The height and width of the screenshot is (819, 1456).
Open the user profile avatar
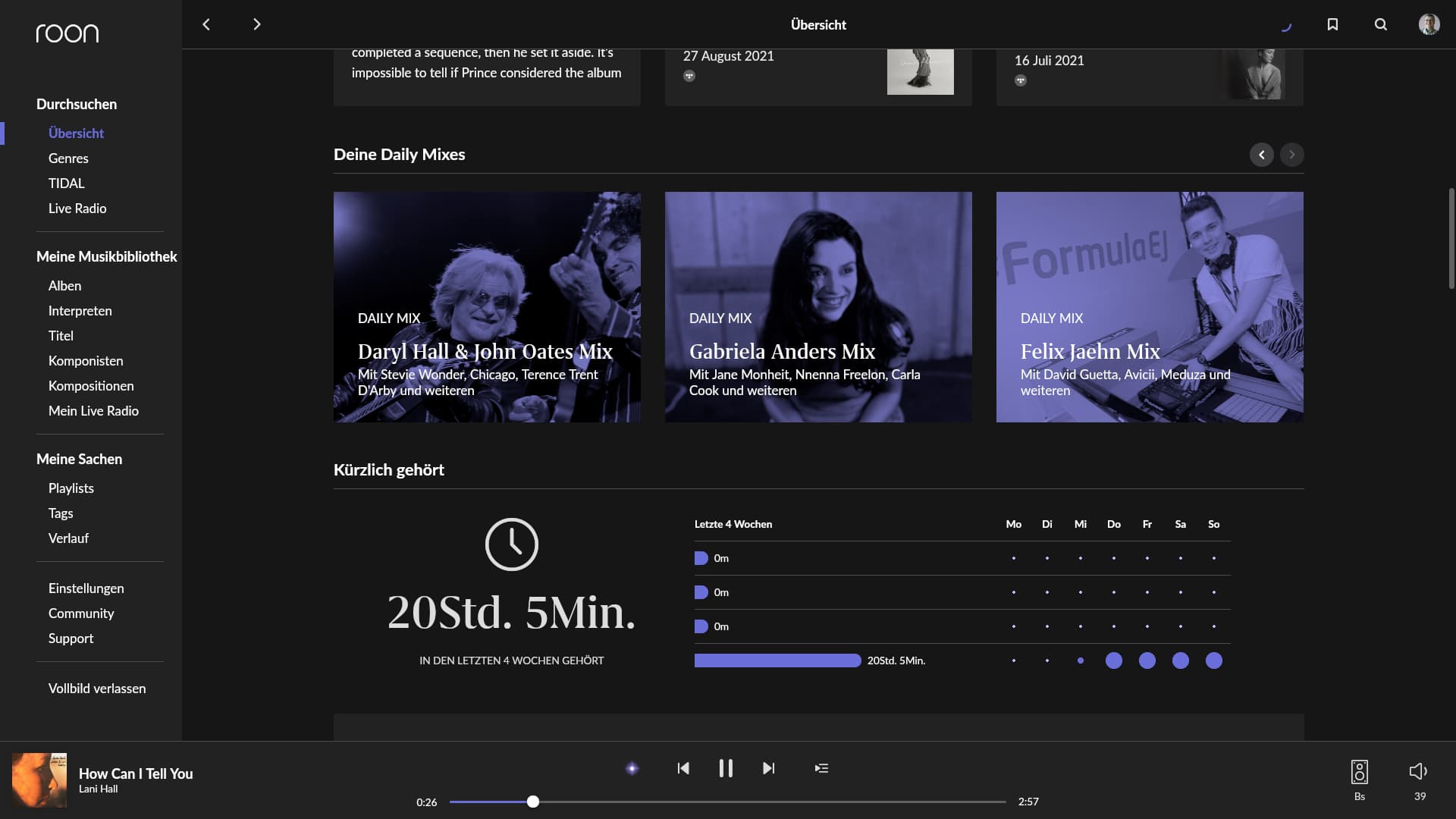(x=1429, y=24)
